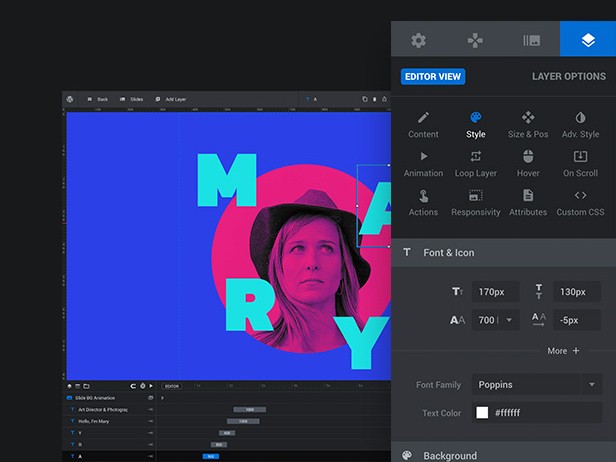Open the slide options tab
616x462 pixels.
(531, 41)
